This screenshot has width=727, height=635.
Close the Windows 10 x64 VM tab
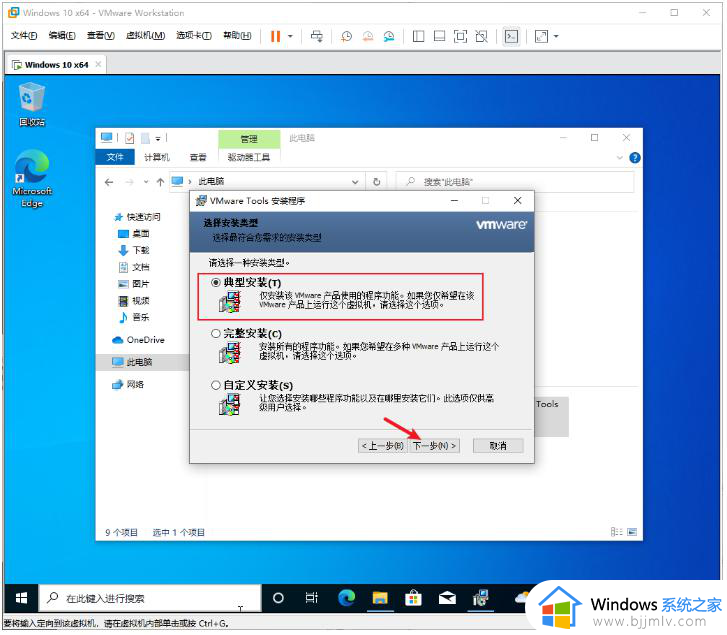point(98,64)
